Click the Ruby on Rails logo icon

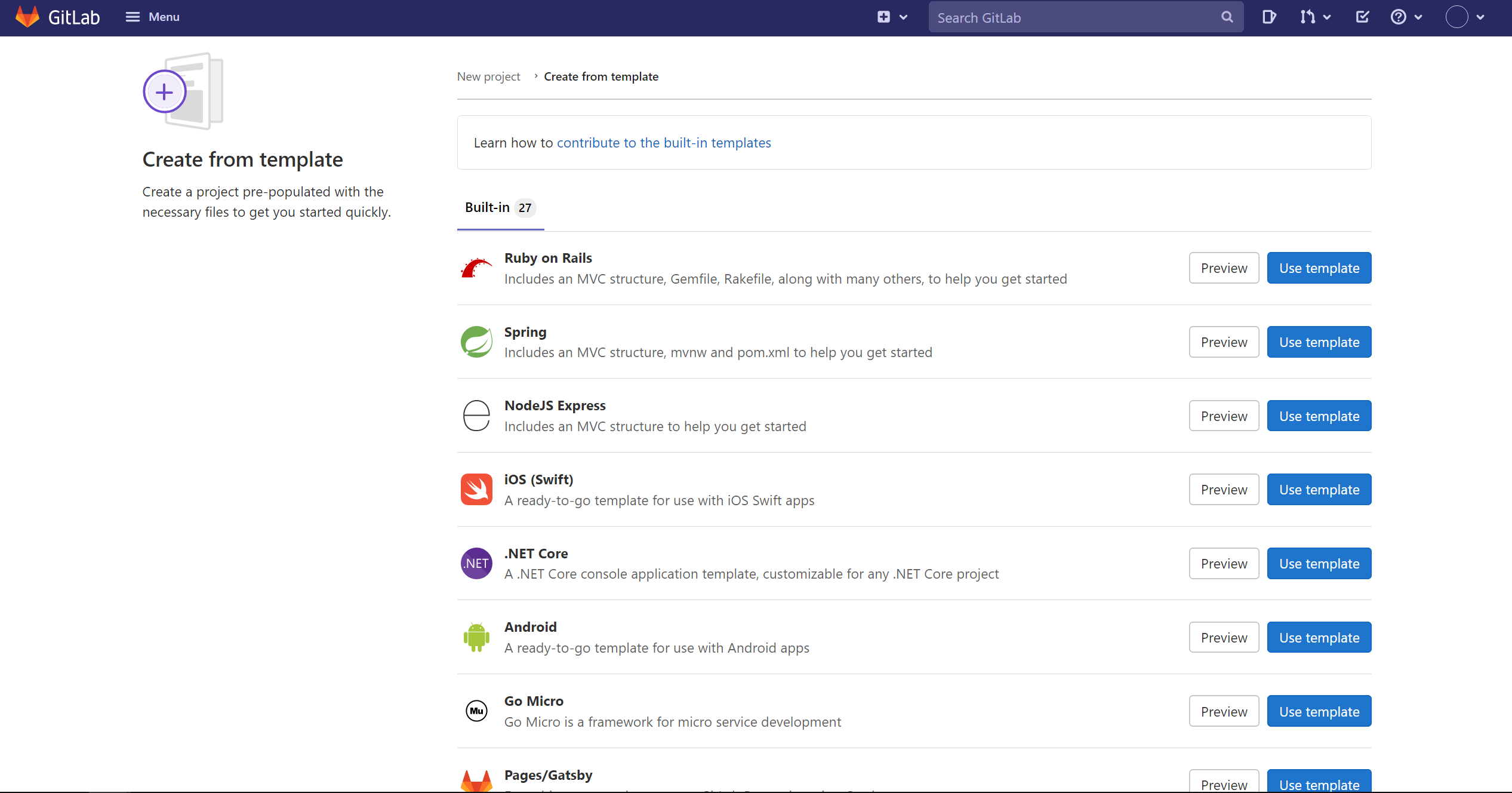tap(476, 268)
